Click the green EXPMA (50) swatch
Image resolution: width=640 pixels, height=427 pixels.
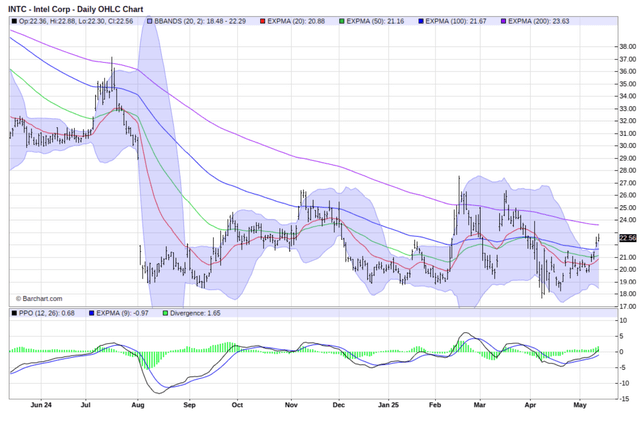point(342,21)
